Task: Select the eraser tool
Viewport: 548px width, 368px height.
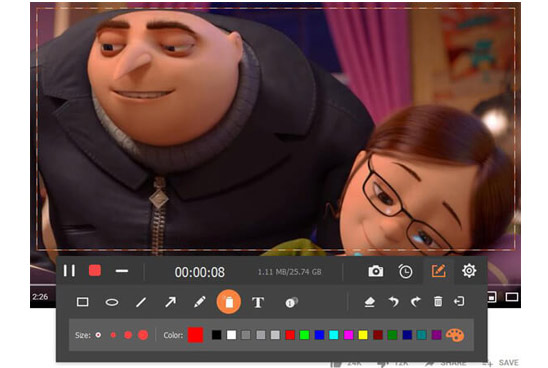Action: pos(369,302)
